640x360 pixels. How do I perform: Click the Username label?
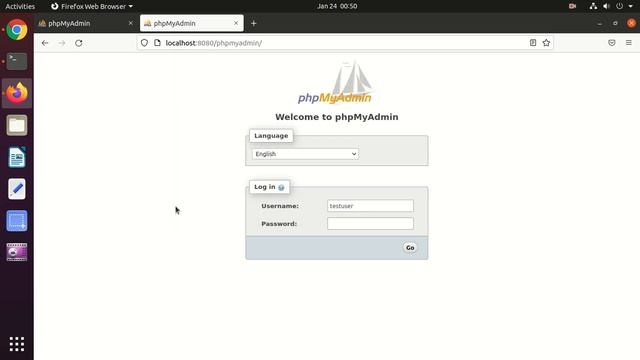(280, 206)
